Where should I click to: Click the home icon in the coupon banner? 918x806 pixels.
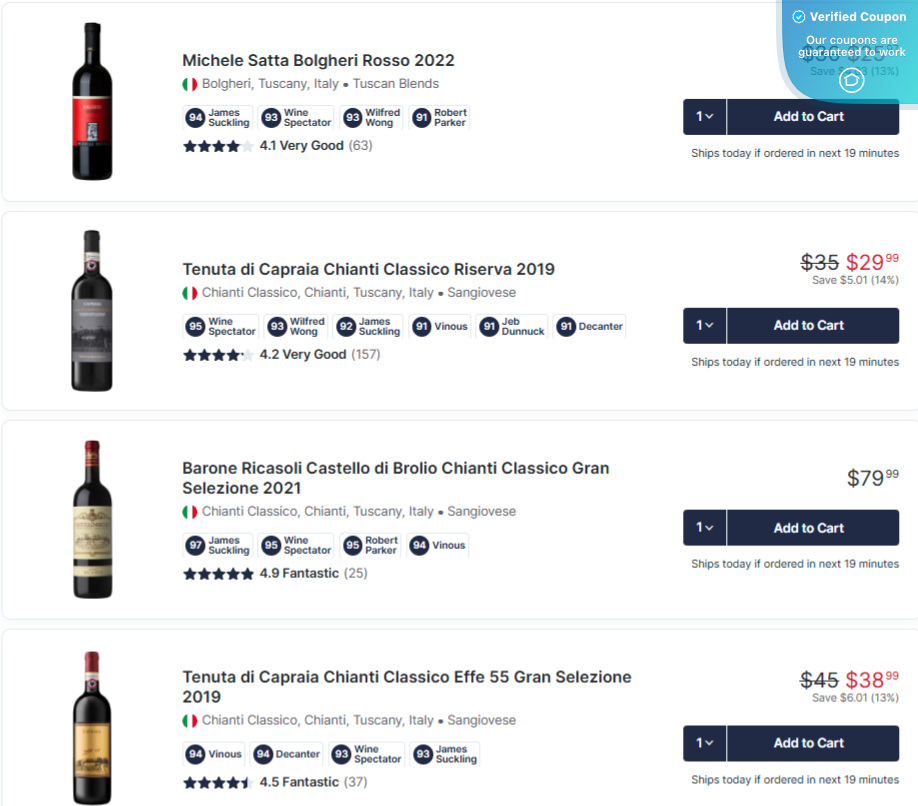pos(851,79)
